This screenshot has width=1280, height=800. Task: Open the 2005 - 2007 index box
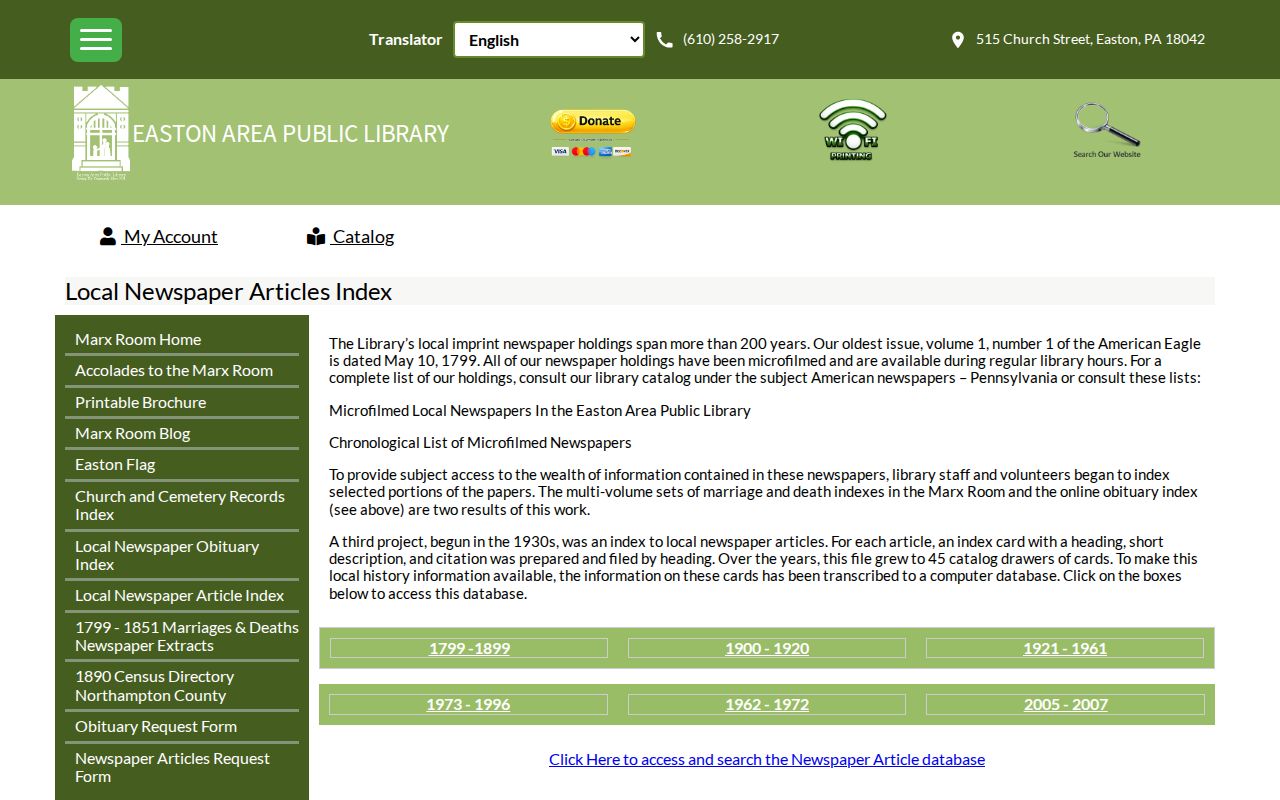(1066, 704)
